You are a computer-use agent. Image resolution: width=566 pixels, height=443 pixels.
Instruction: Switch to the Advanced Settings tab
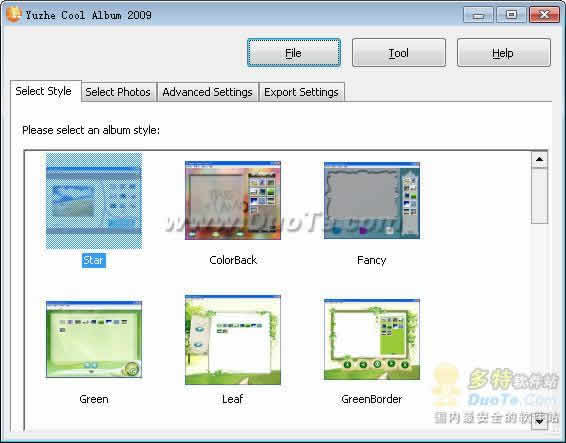208,92
